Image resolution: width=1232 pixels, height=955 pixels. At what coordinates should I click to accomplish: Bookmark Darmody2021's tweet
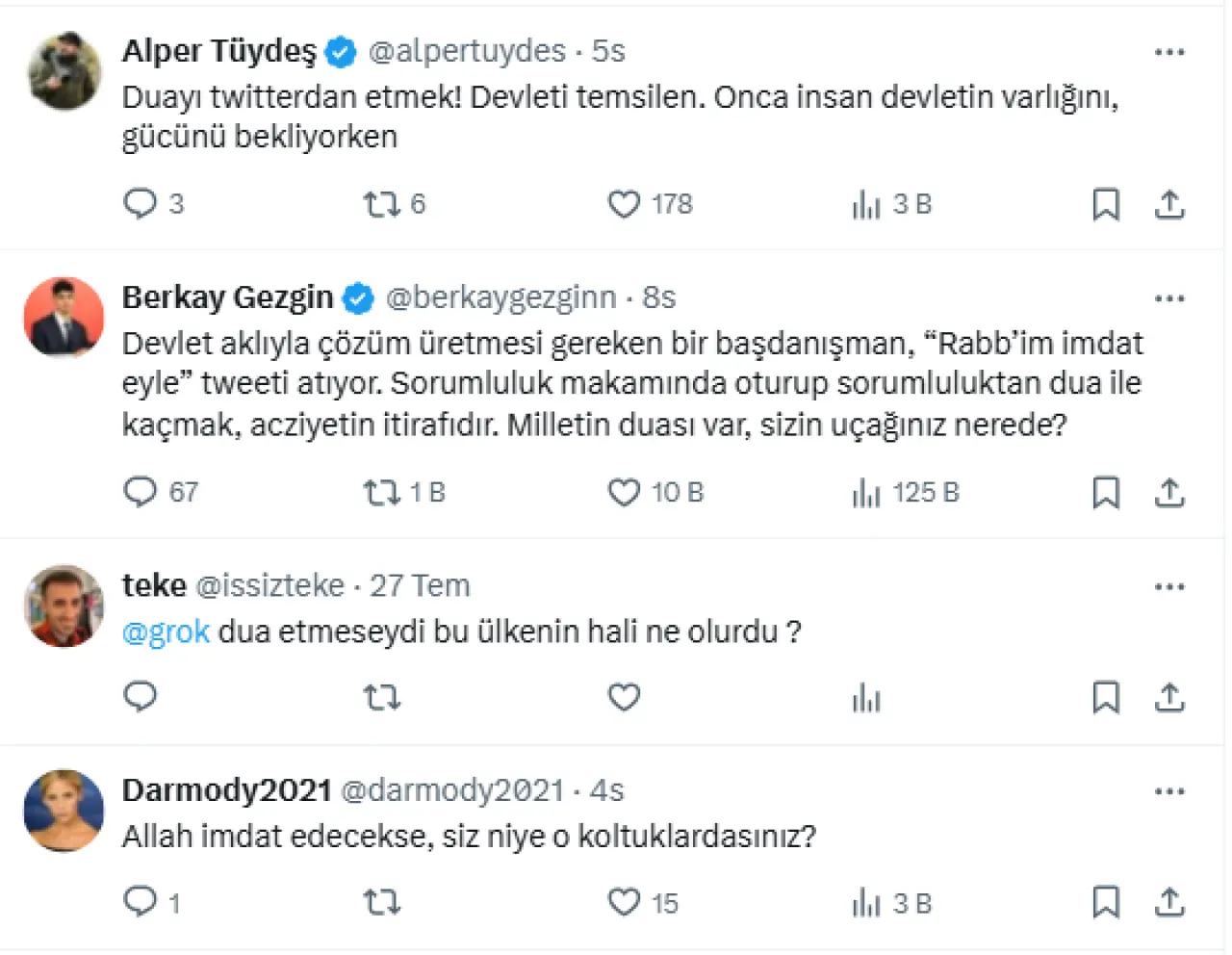(1106, 903)
